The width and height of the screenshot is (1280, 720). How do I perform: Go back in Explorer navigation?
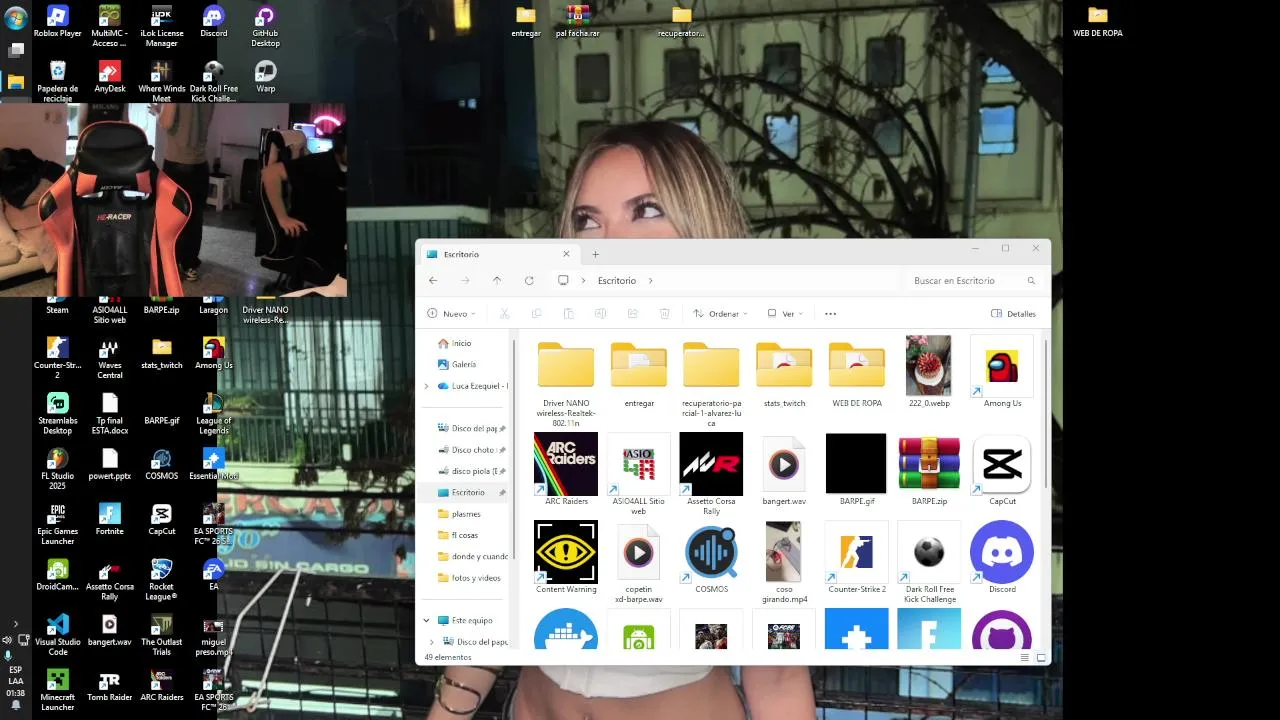click(x=433, y=281)
